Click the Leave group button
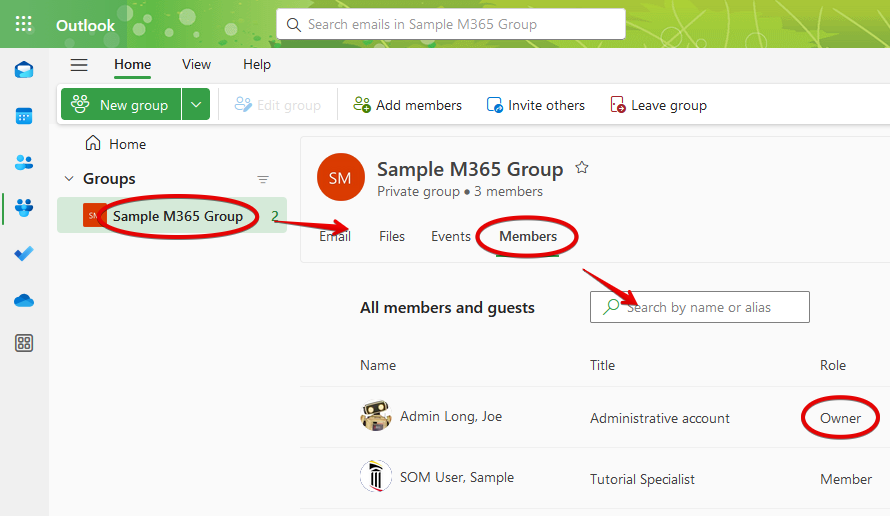This screenshot has height=516, width=890. pos(658,105)
